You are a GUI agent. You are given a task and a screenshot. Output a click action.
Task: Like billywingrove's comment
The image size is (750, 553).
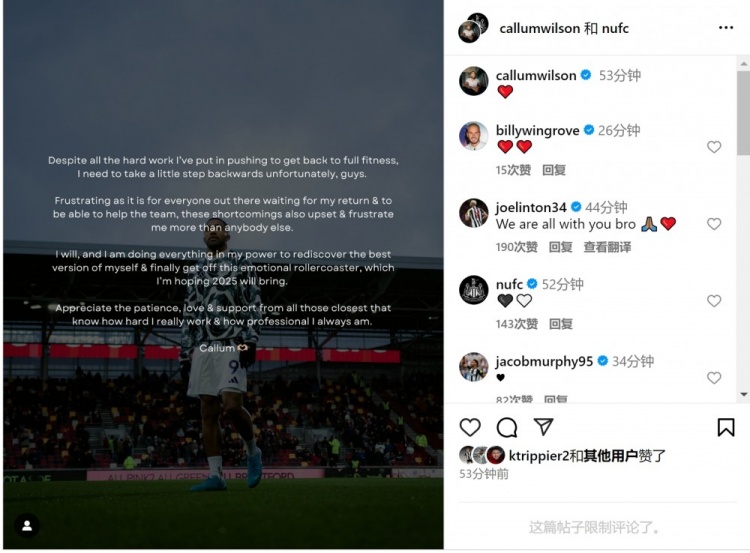coord(714,147)
